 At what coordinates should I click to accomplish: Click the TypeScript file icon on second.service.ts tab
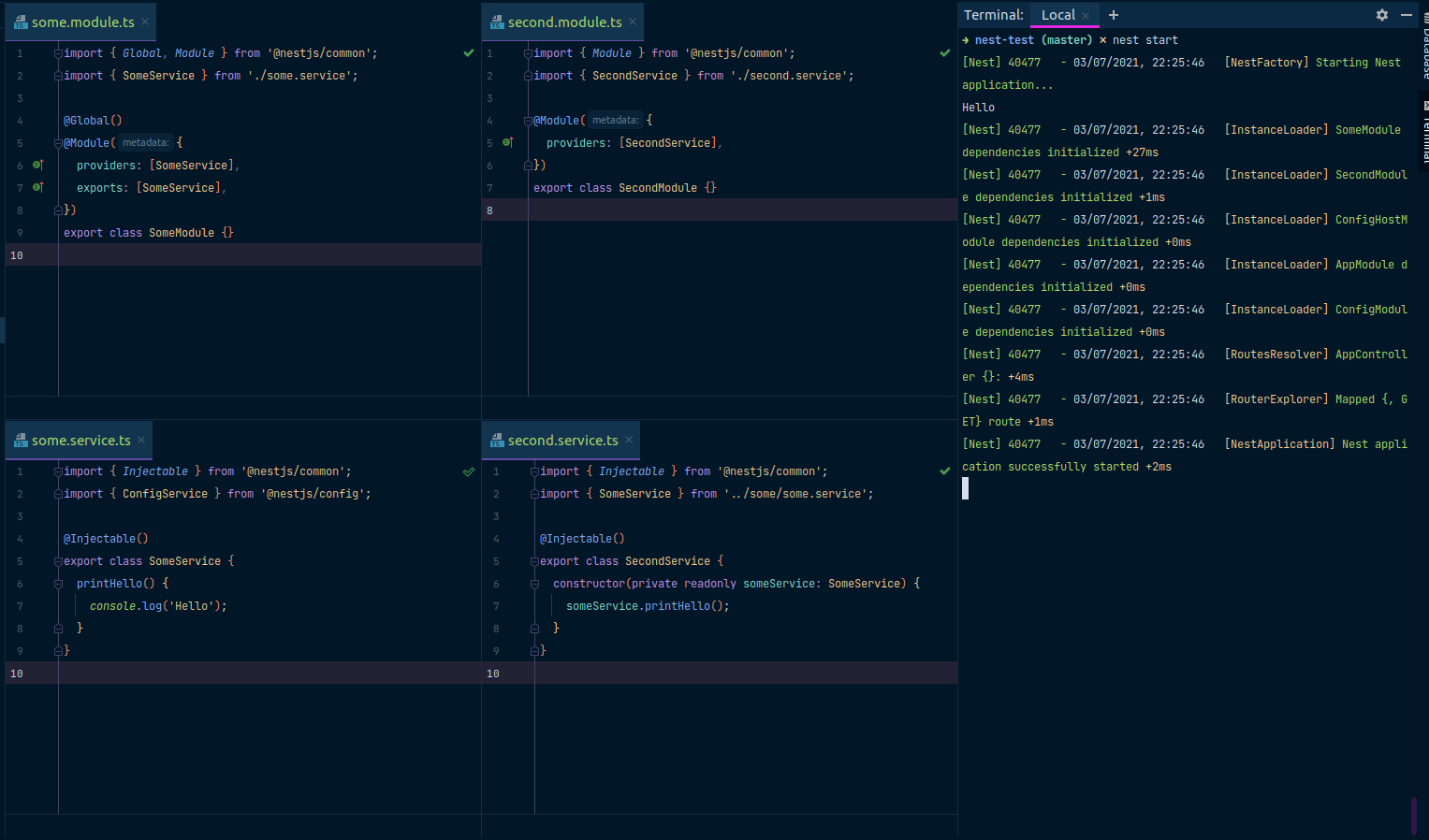(497, 440)
